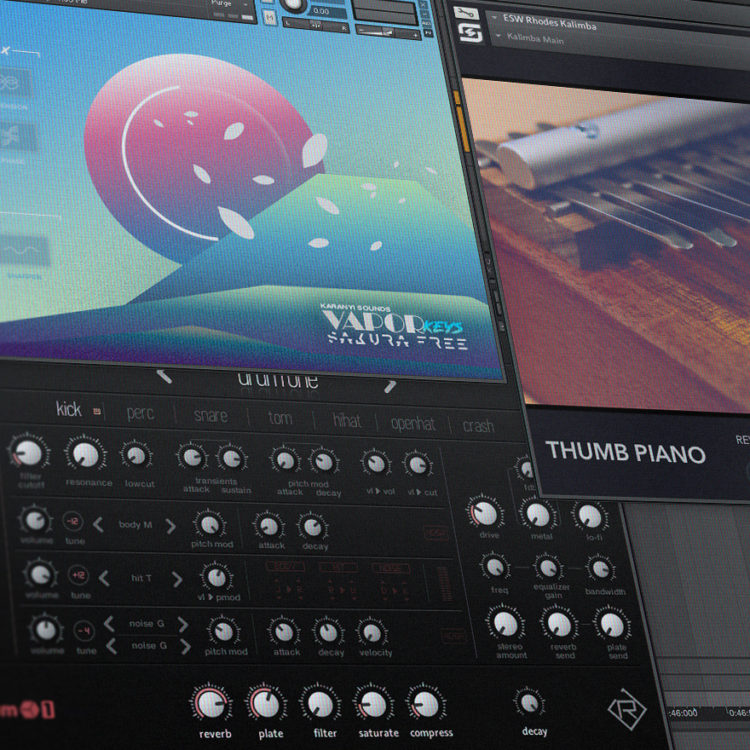Select previous drumtone preset arrow
The image size is (750, 750).
[165, 376]
